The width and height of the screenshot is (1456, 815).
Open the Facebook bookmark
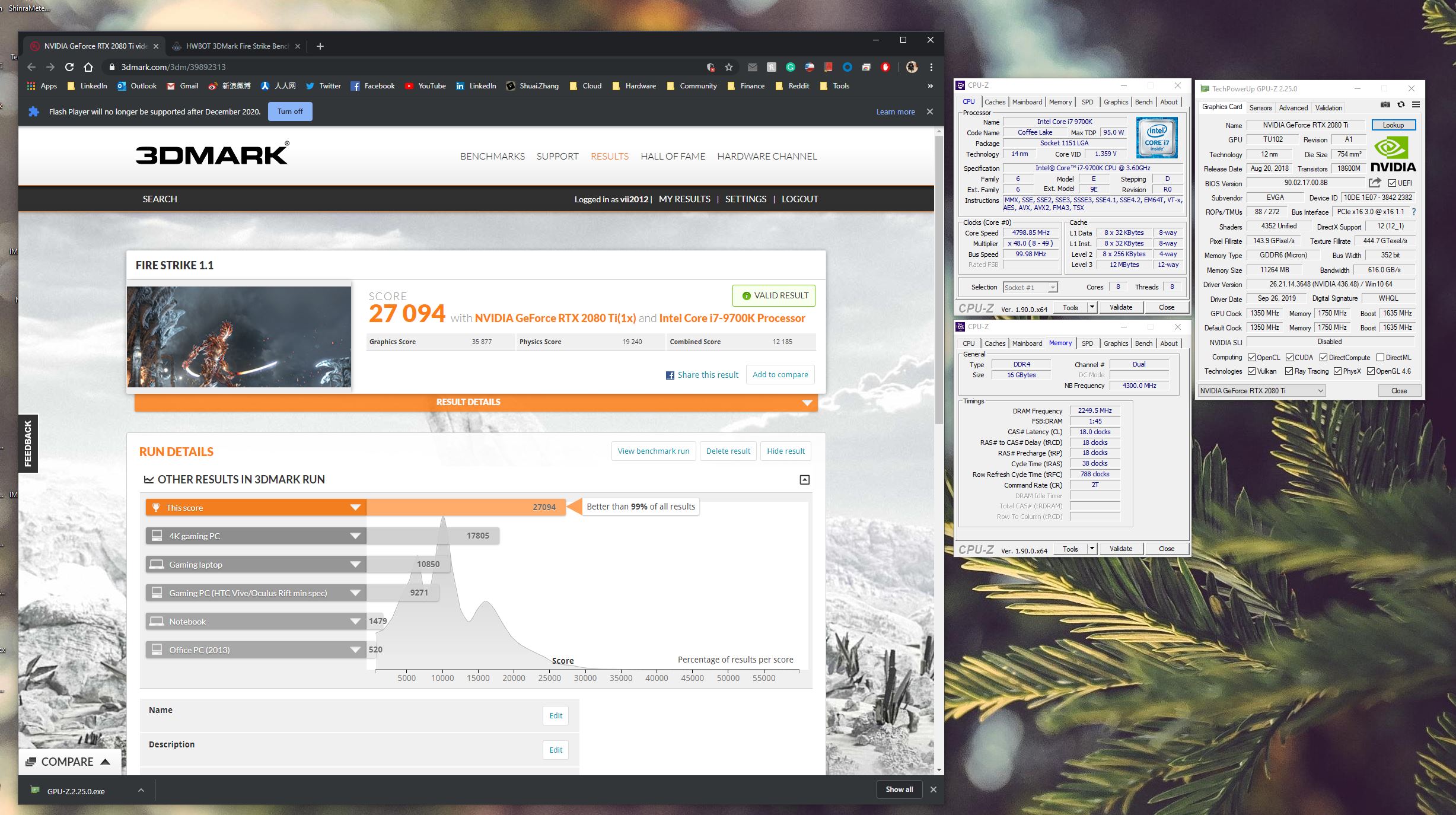372,86
